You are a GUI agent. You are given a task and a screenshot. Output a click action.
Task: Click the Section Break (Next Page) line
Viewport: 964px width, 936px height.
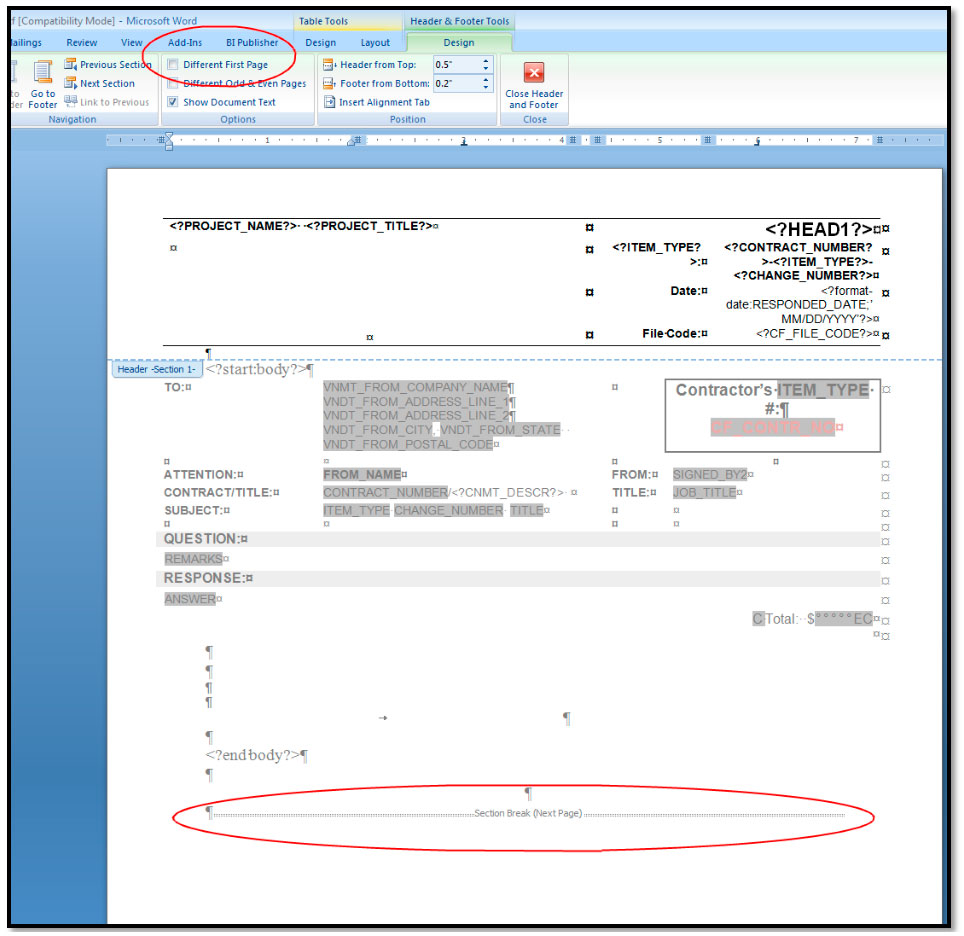tap(528, 813)
